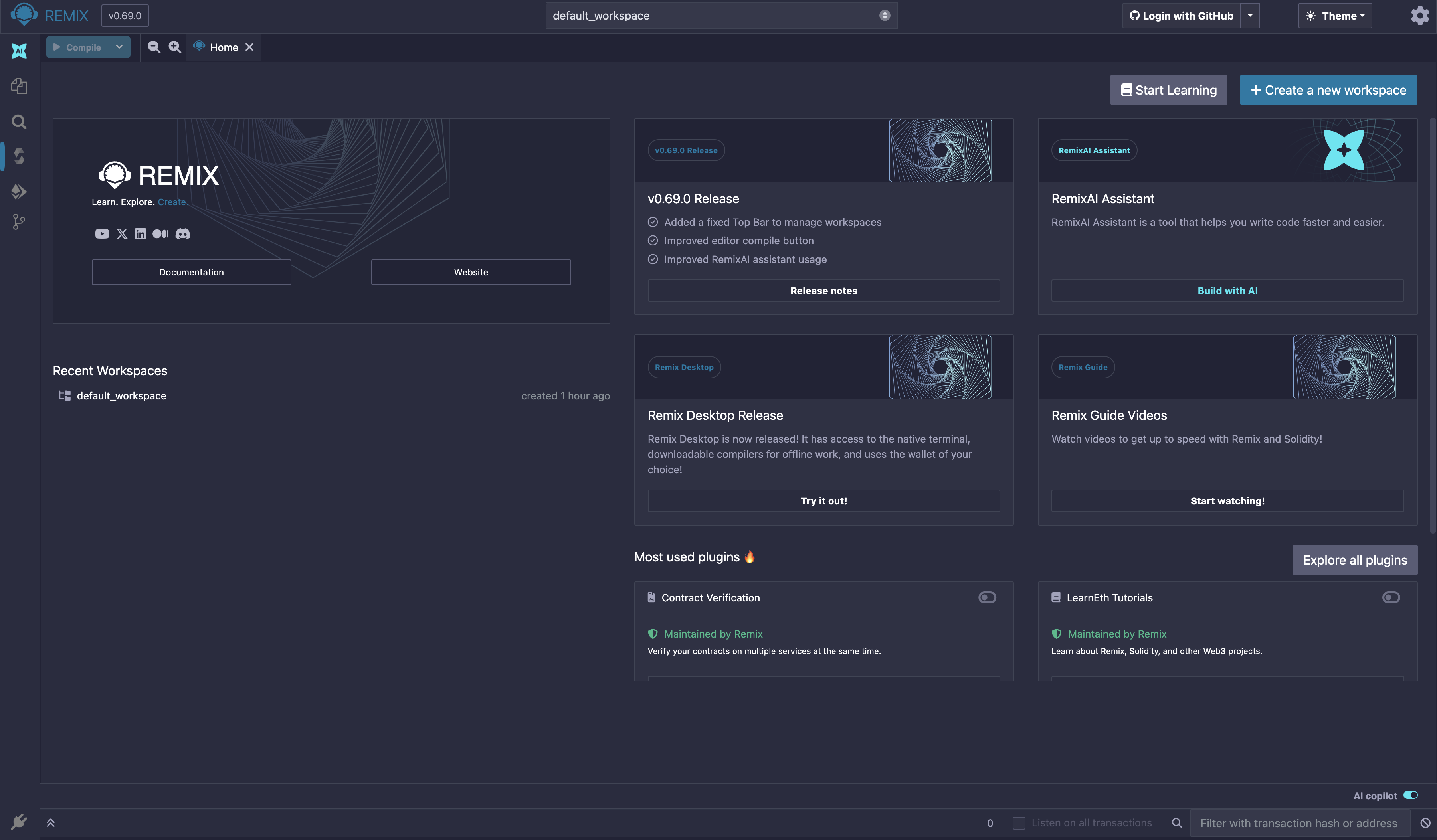Open Remix X (Twitter) icon

[122, 234]
